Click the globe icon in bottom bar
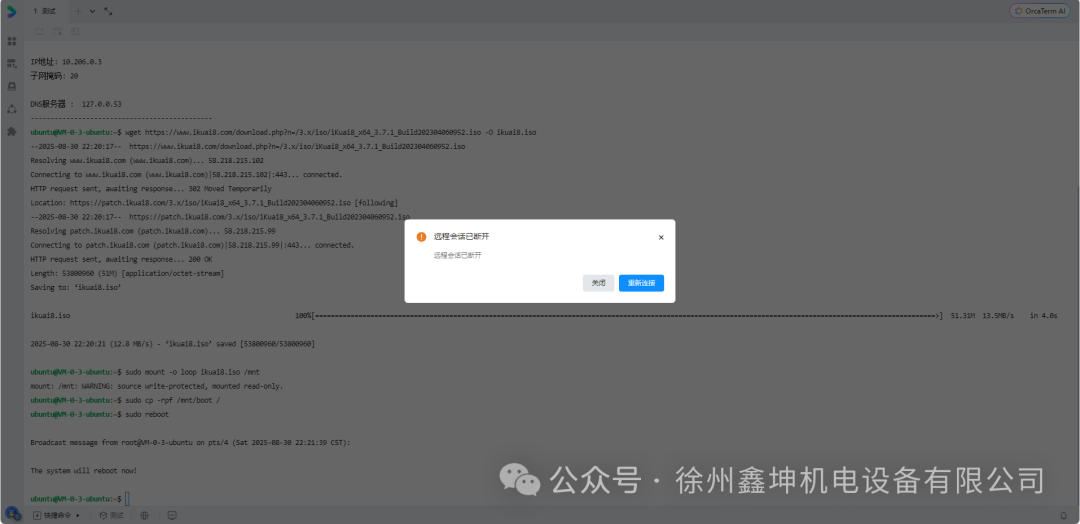Image resolution: width=1080 pixels, height=524 pixels. pyautogui.click(x=145, y=515)
